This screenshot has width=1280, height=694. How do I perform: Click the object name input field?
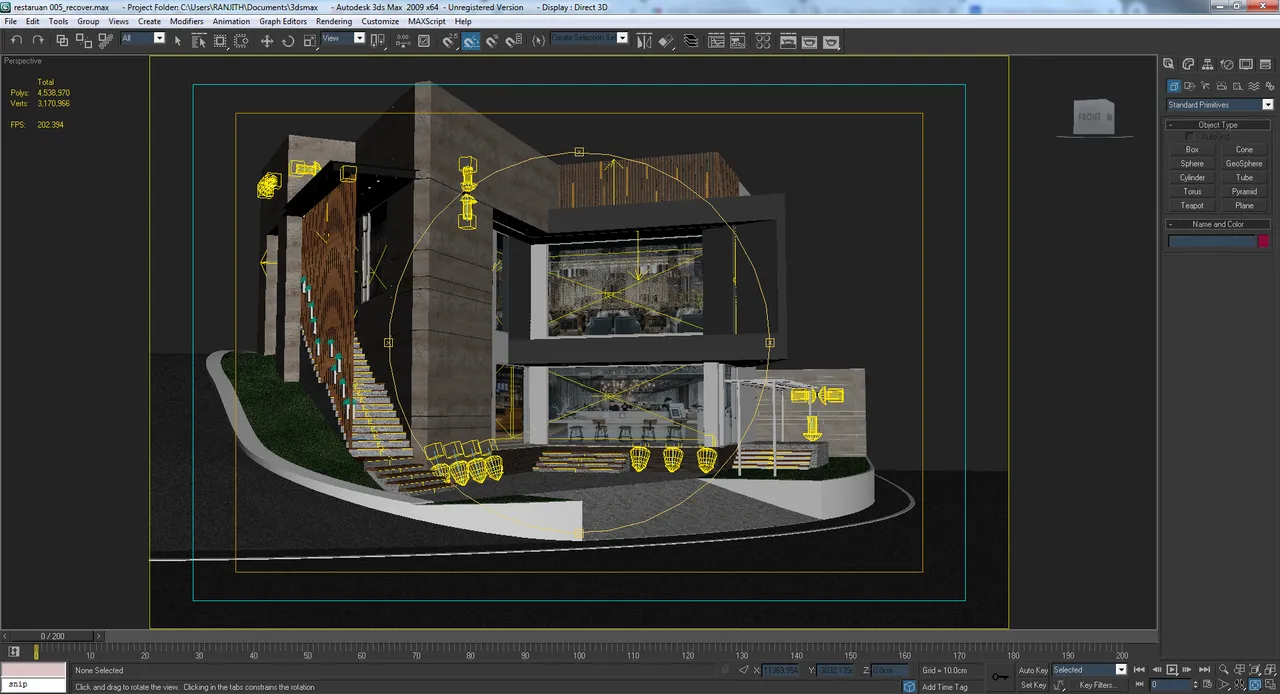pos(1212,241)
